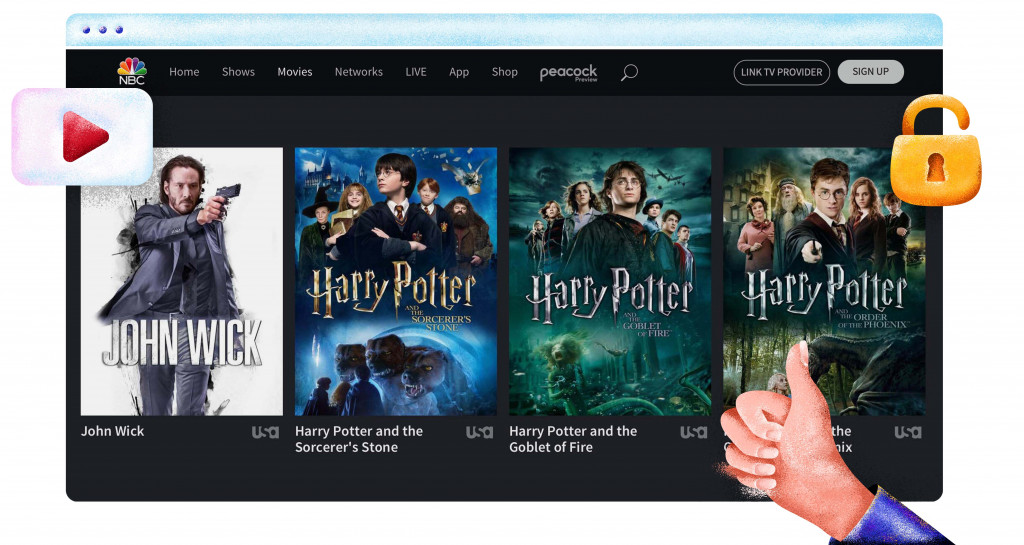
Task: Click Harry Potter and the Goblet of Fire title
Action: 573,439
